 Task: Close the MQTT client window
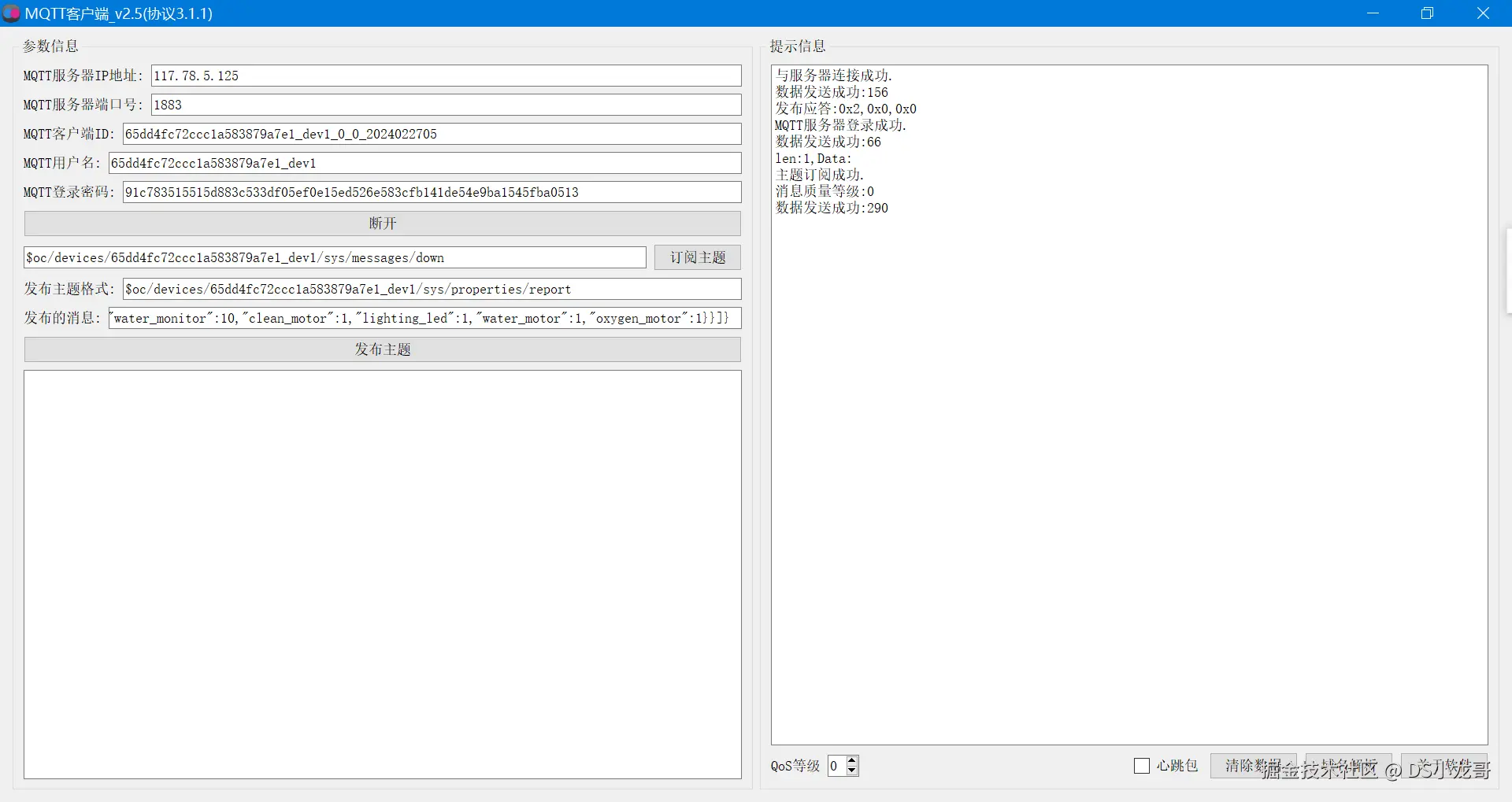pyautogui.click(x=1483, y=13)
